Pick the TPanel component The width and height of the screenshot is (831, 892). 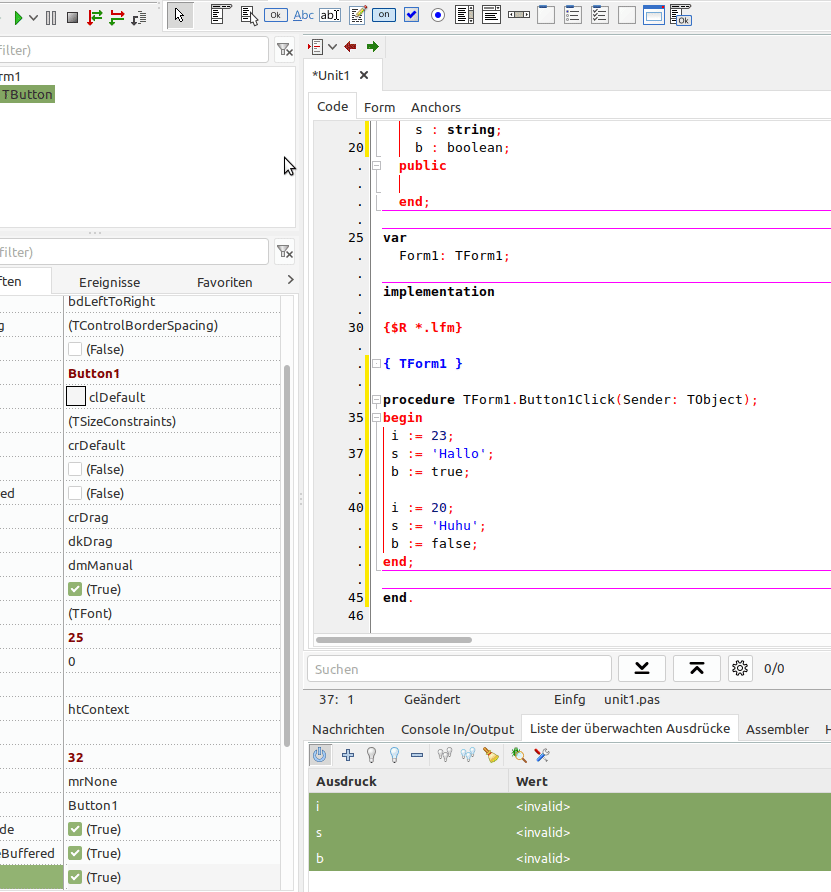[x=627, y=15]
